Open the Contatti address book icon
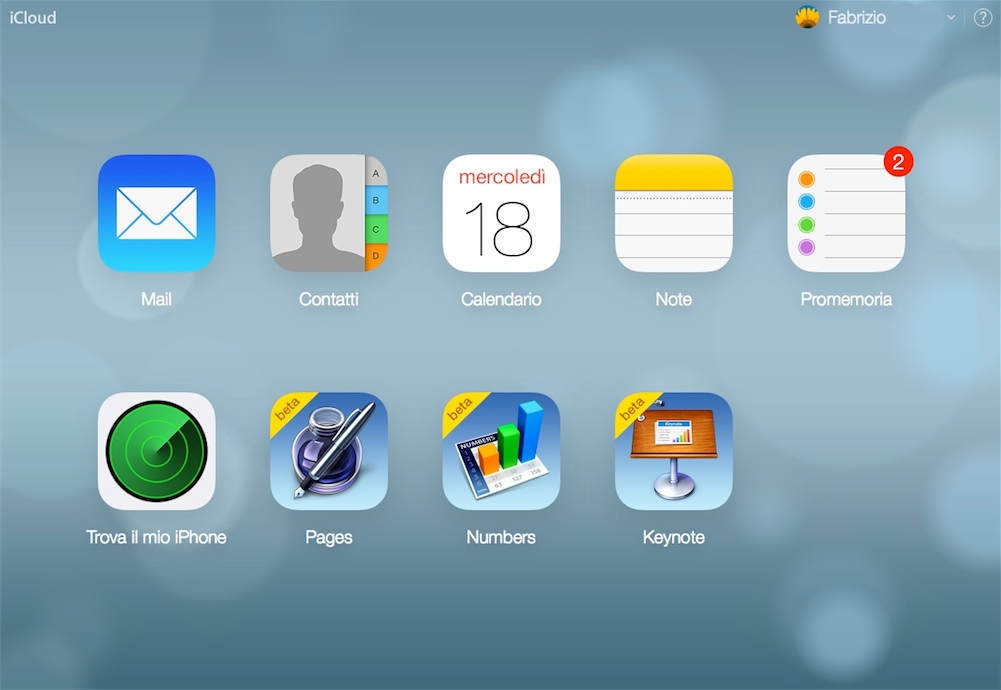The image size is (1001, 690). pos(329,213)
